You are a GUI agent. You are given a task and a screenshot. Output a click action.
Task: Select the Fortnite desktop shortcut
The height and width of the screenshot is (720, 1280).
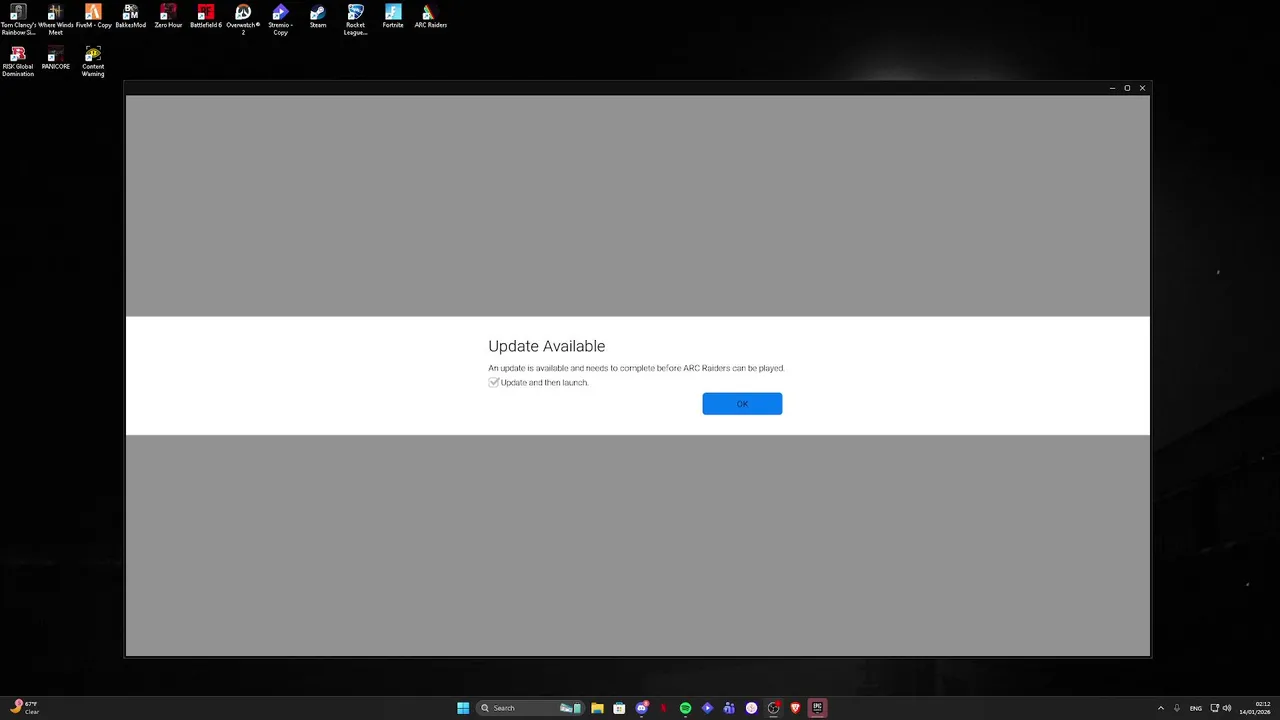click(393, 17)
